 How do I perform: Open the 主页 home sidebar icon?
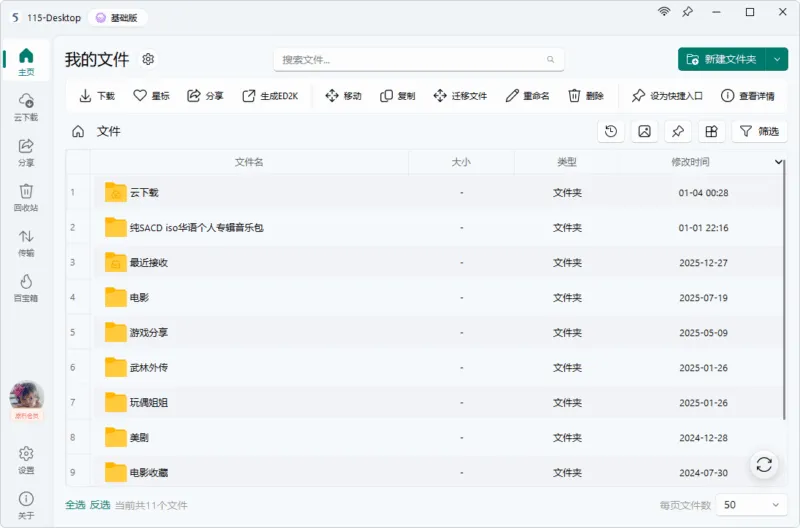[x=26, y=61]
